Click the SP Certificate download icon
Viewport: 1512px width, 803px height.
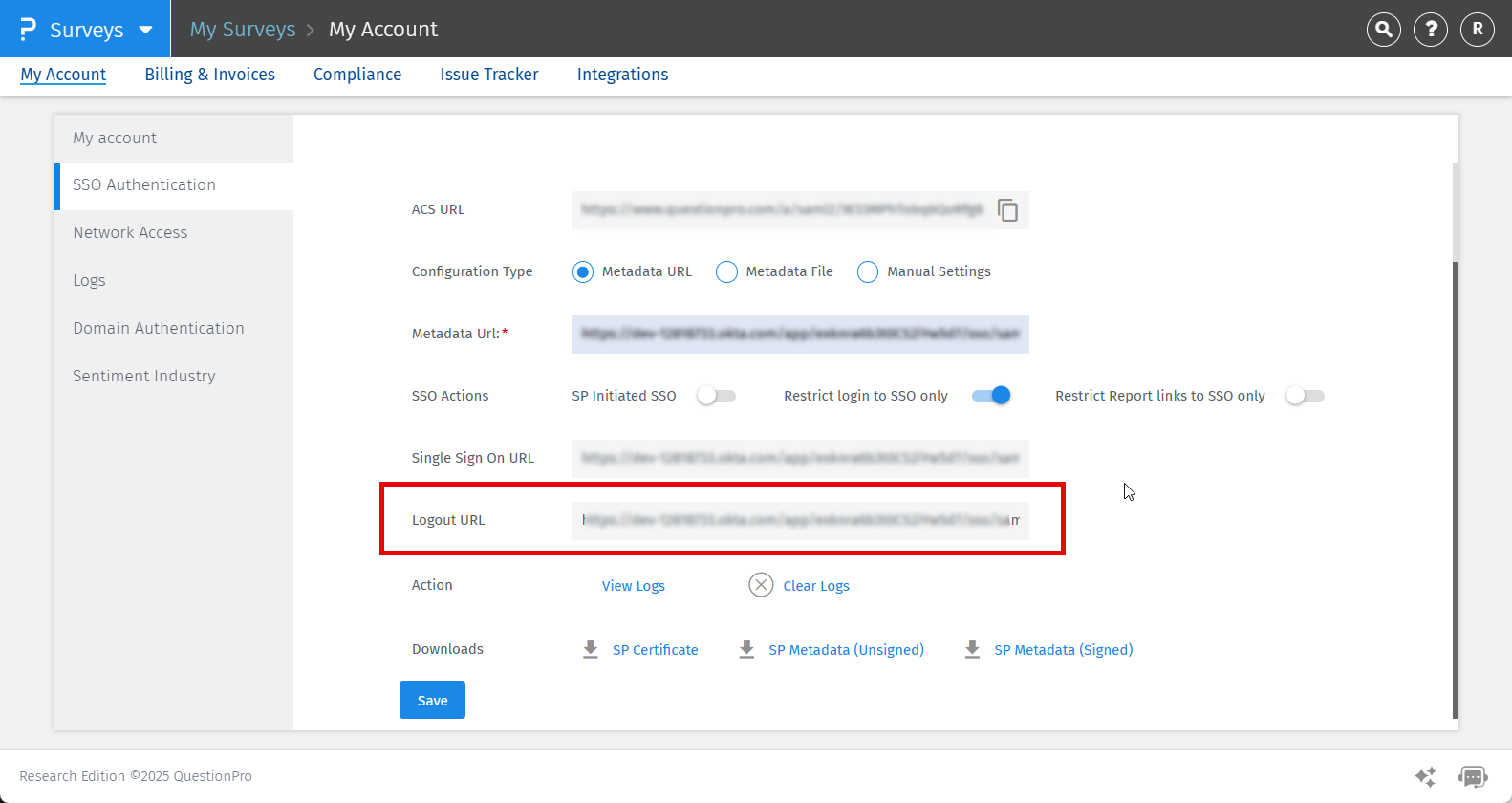click(x=591, y=650)
